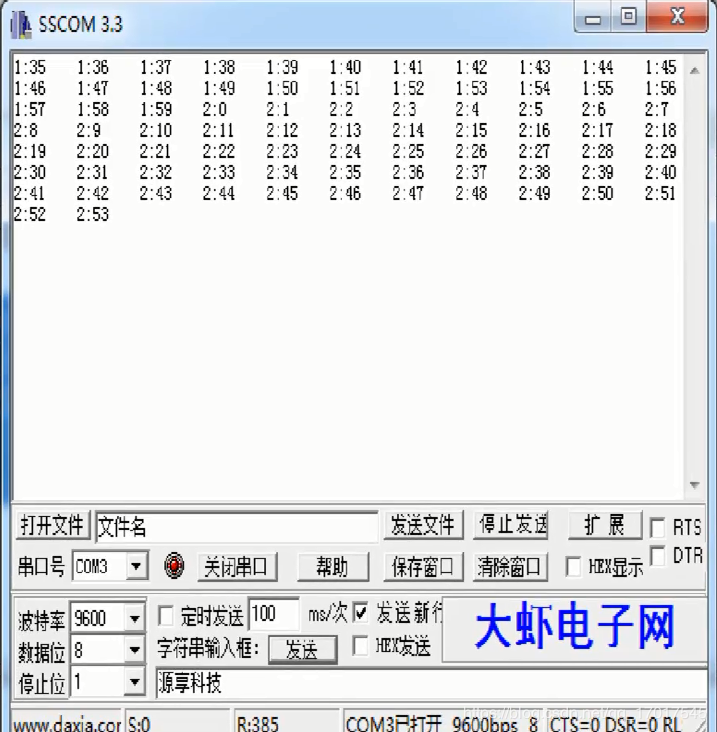Click the scroll down arrow of receive window

(694, 486)
